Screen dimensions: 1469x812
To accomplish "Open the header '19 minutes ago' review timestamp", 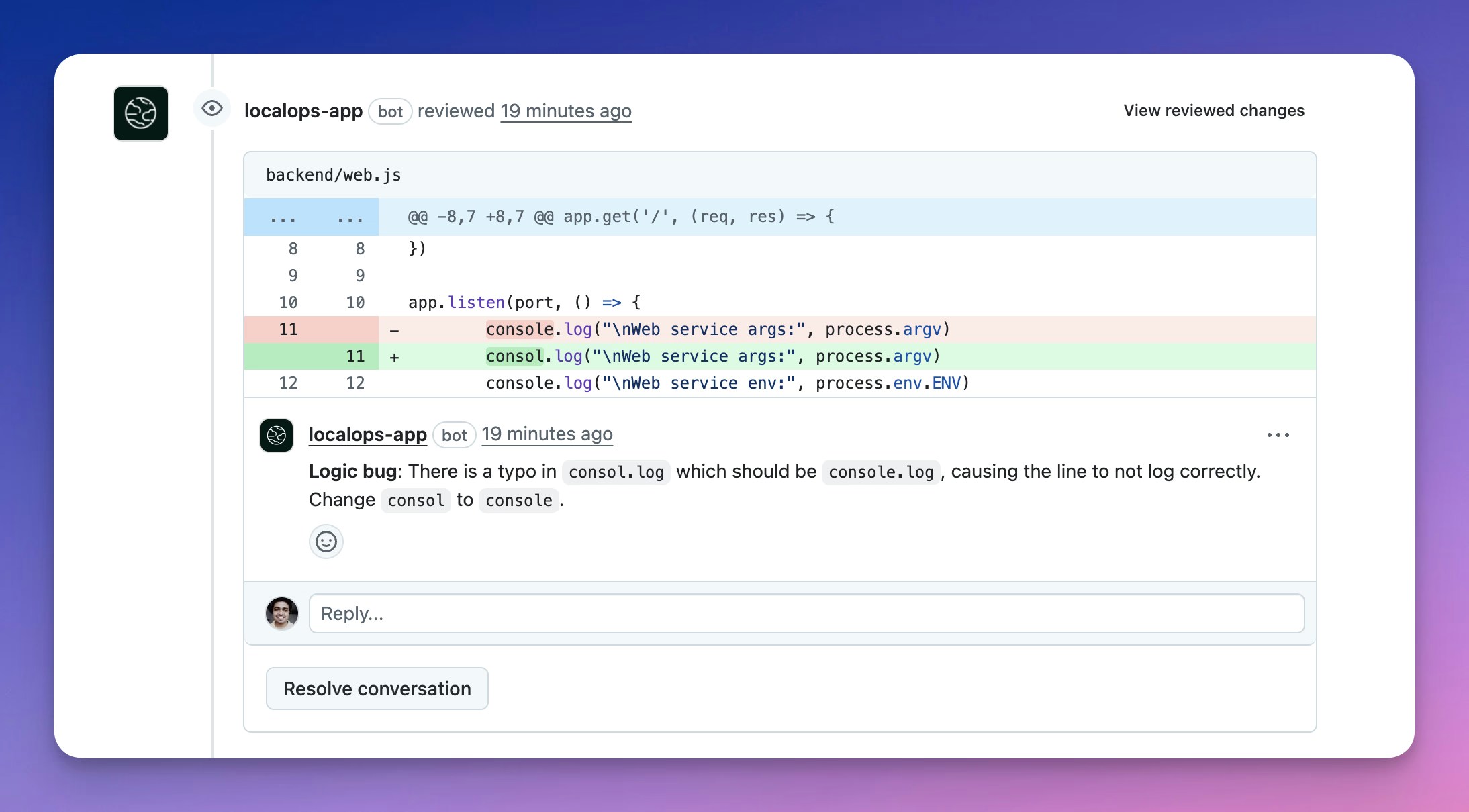I will tap(566, 111).
